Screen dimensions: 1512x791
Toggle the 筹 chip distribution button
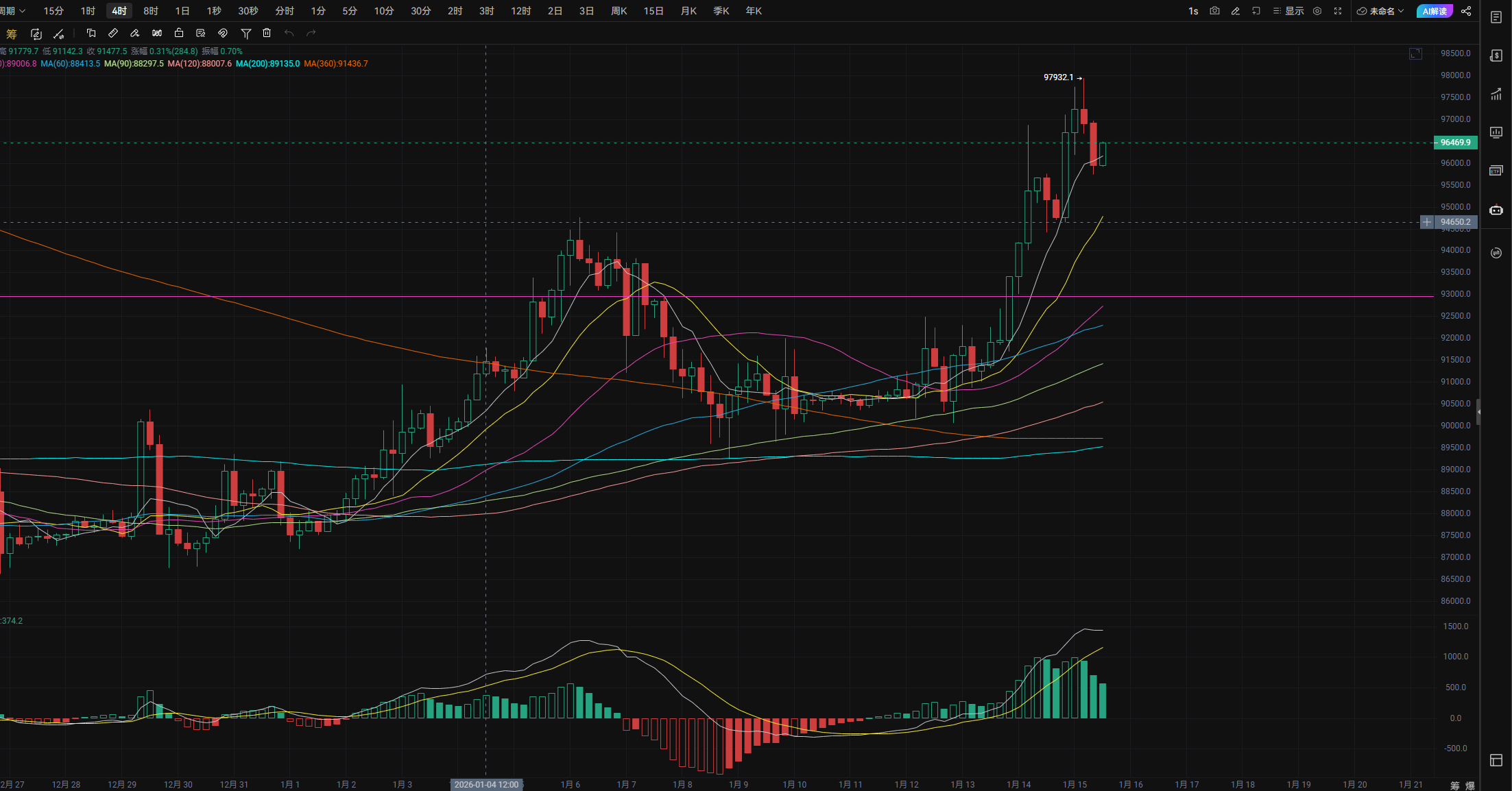point(11,34)
